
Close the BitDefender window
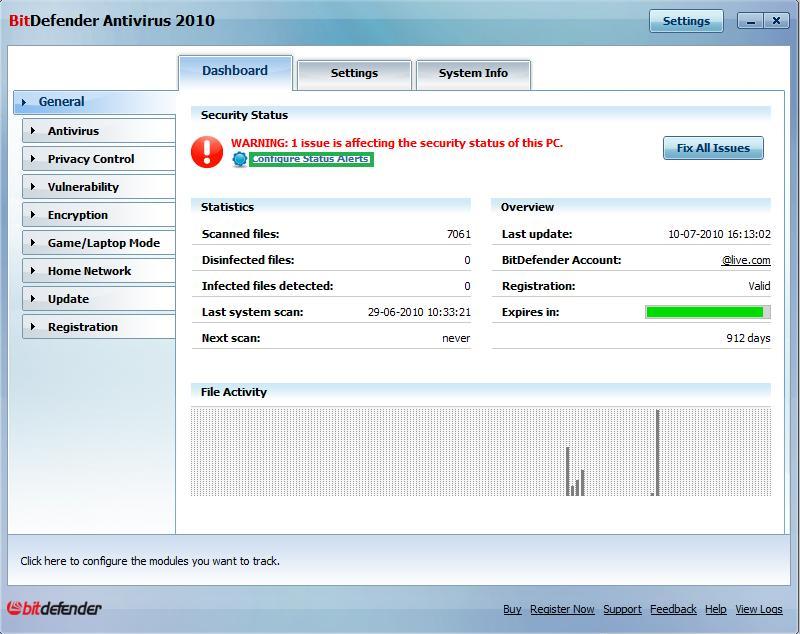[x=776, y=21]
